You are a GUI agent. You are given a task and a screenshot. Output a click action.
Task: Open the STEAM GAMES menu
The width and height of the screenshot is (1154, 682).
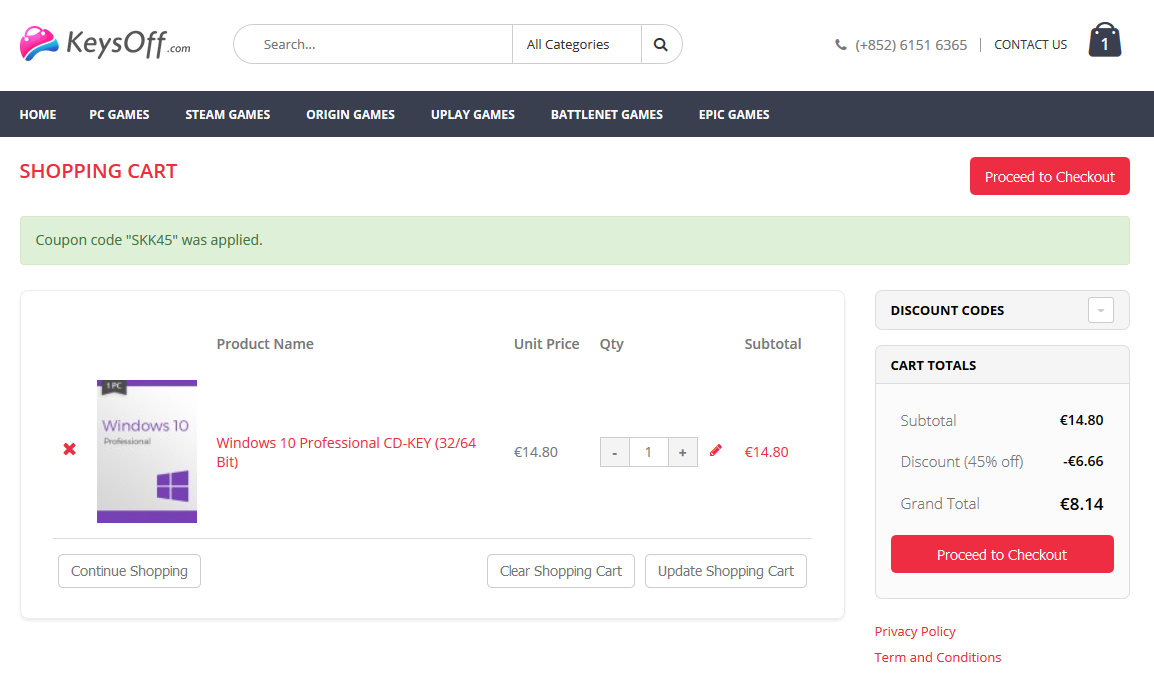[x=227, y=115]
